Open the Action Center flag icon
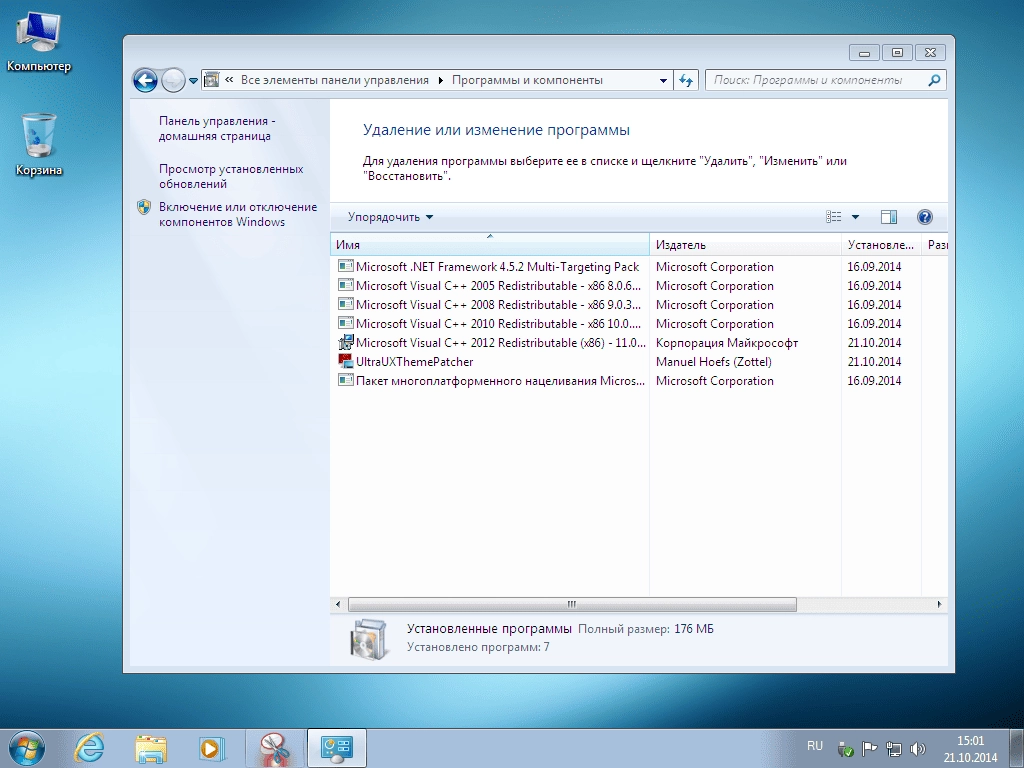This screenshot has width=1024, height=768. pos(869,748)
